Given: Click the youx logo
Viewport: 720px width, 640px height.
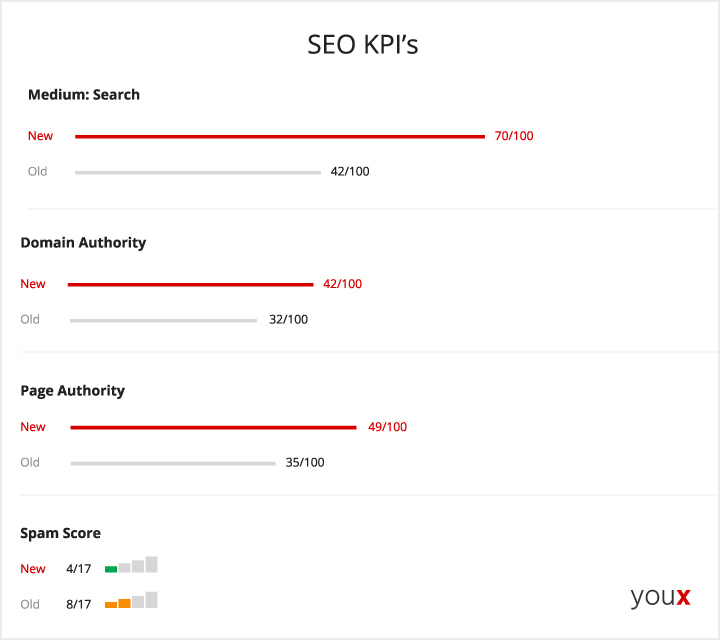Looking at the screenshot, I should [660, 597].
